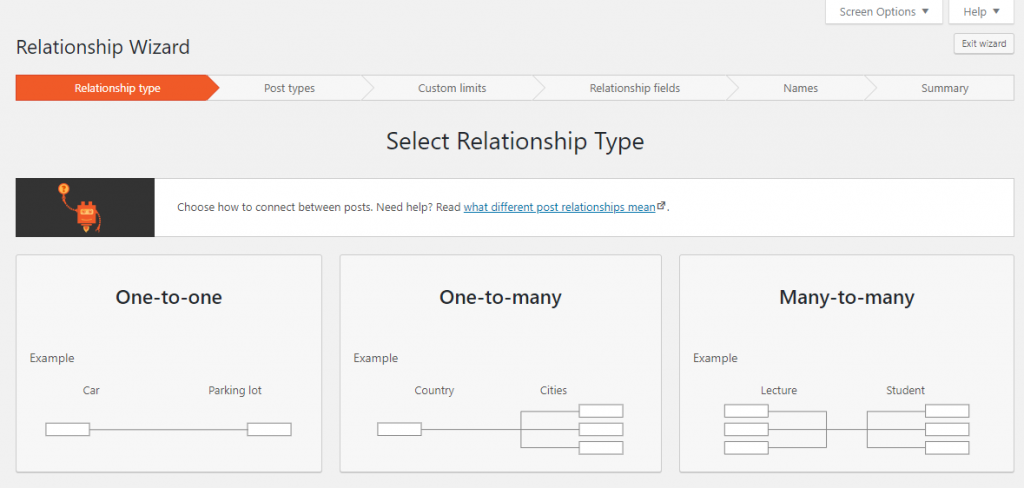Image resolution: width=1024 pixels, height=488 pixels.
Task: Switch to the Custom limits step
Action: pyautogui.click(x=452, y=88)
